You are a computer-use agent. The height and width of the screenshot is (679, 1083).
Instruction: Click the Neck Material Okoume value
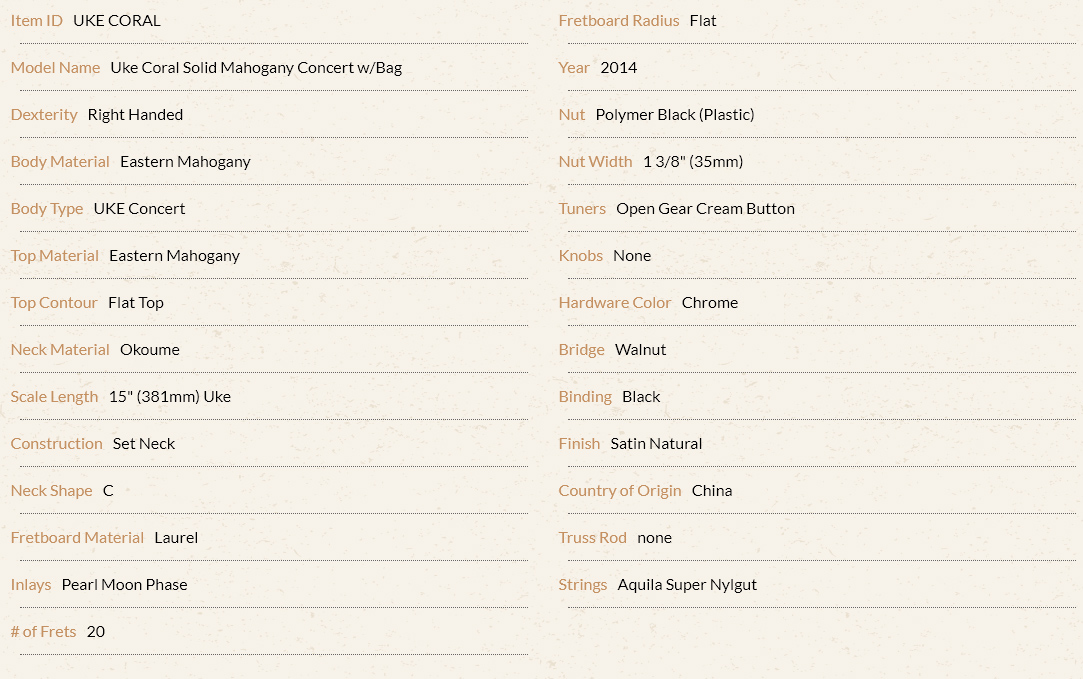[x=150, y=350]
